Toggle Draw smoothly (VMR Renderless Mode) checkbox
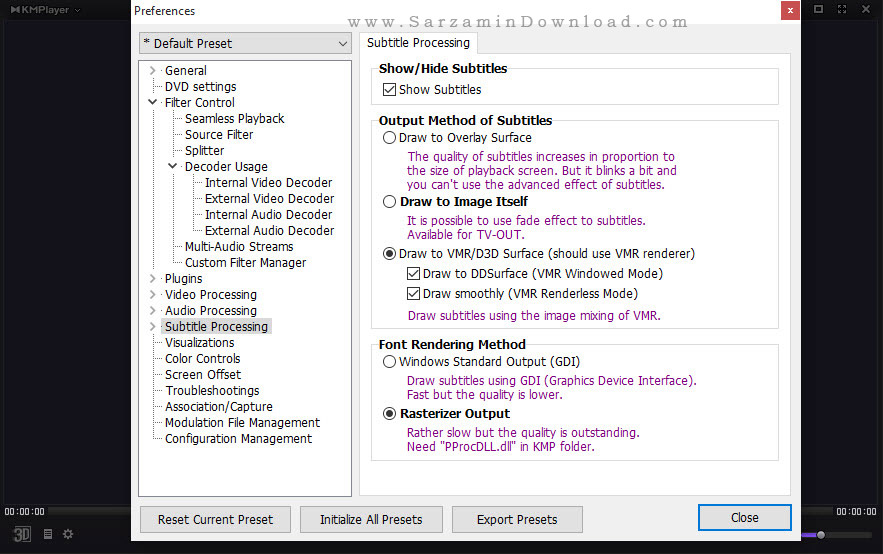883x554 pixels. click(x=413, y=294)
